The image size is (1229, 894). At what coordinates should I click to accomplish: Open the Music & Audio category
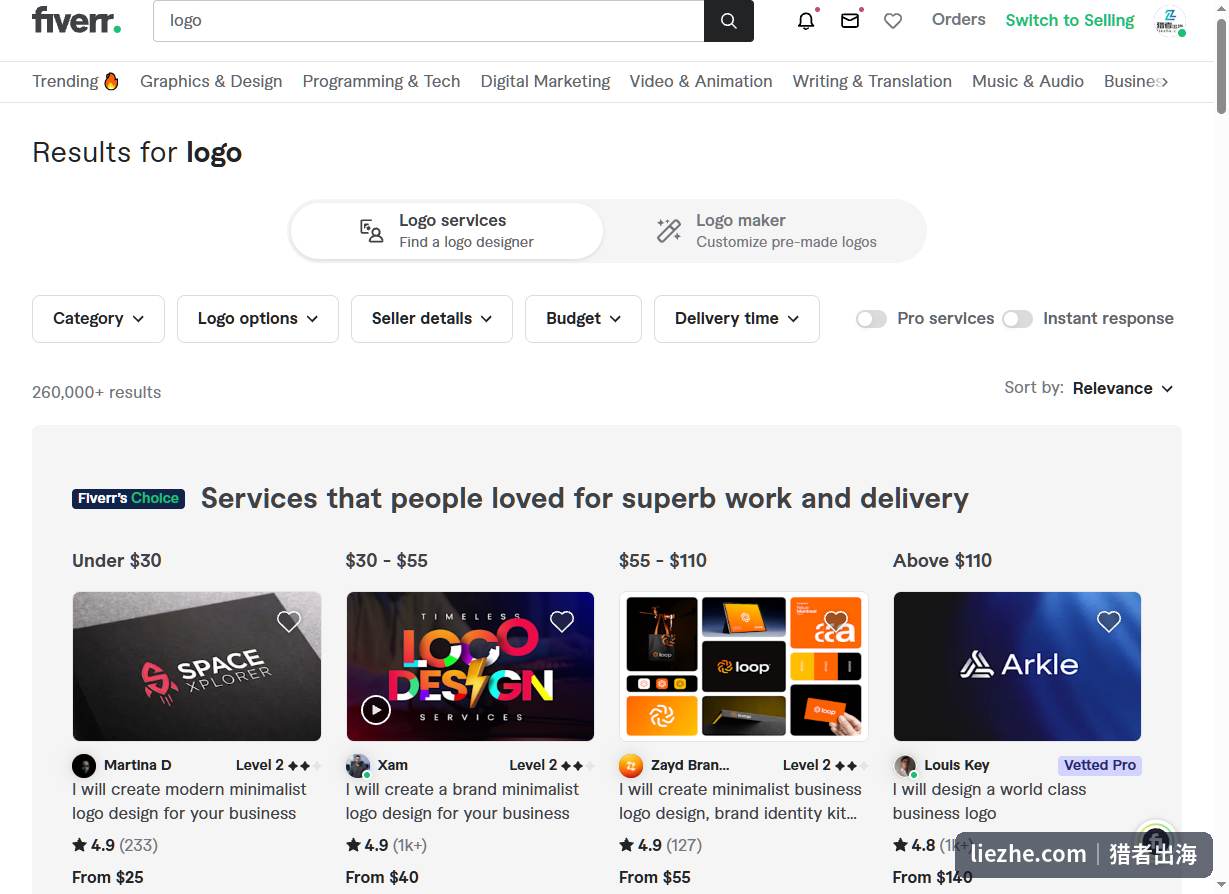[1028, 81]
